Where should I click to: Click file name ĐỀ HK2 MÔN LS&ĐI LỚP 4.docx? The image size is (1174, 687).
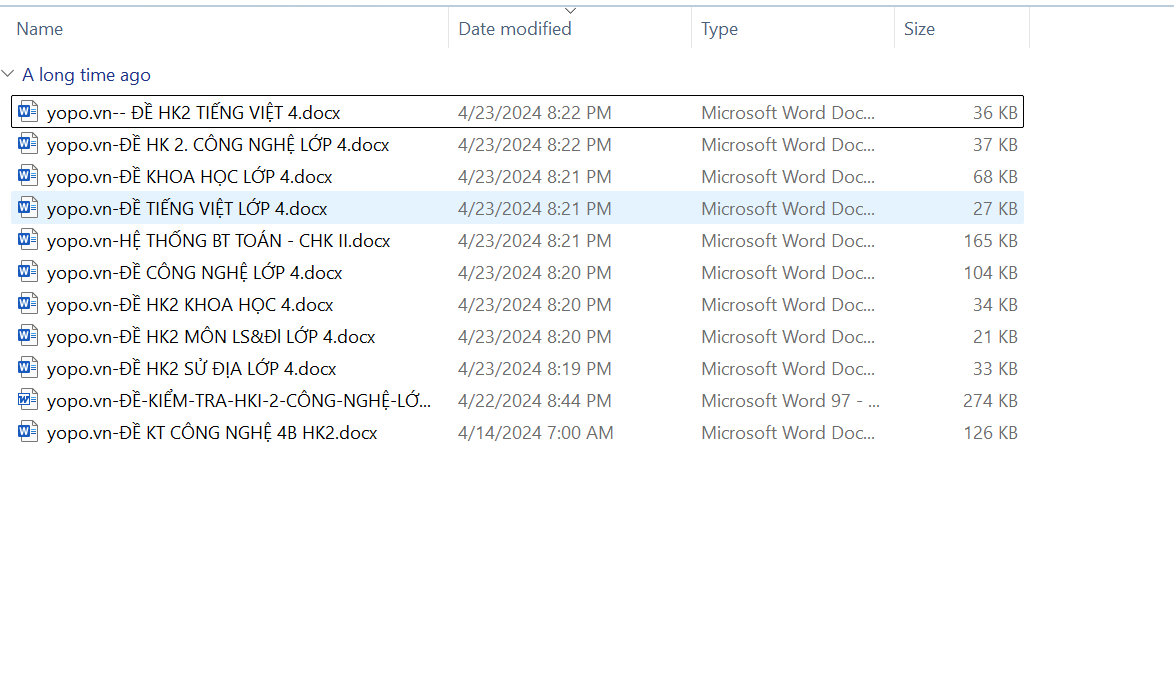(x=211, y=337)
